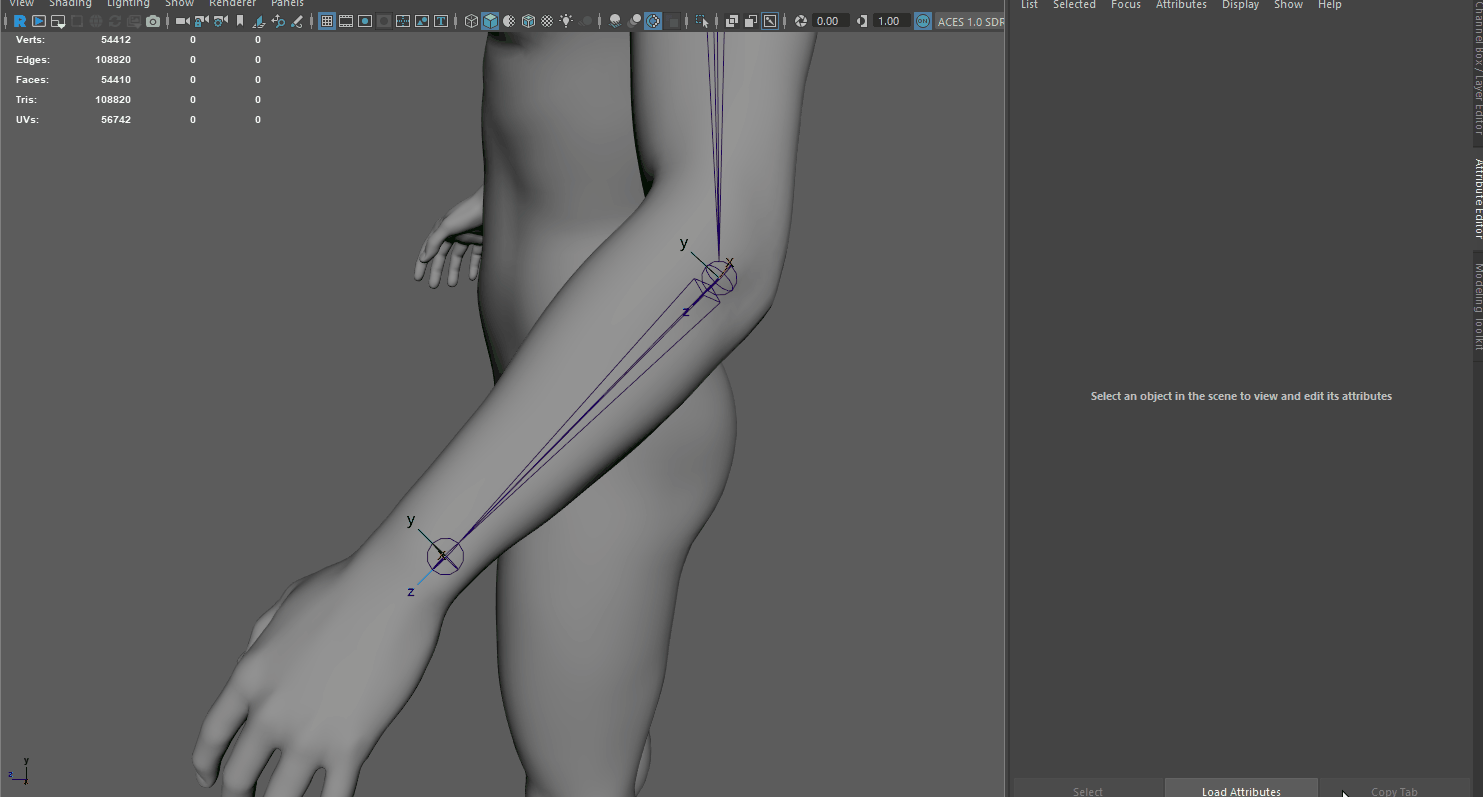Screen dimensions: 1483x797
Task: Open the ACES 1.0 SDR view transform dropdown
Action: tap(970, 21)
